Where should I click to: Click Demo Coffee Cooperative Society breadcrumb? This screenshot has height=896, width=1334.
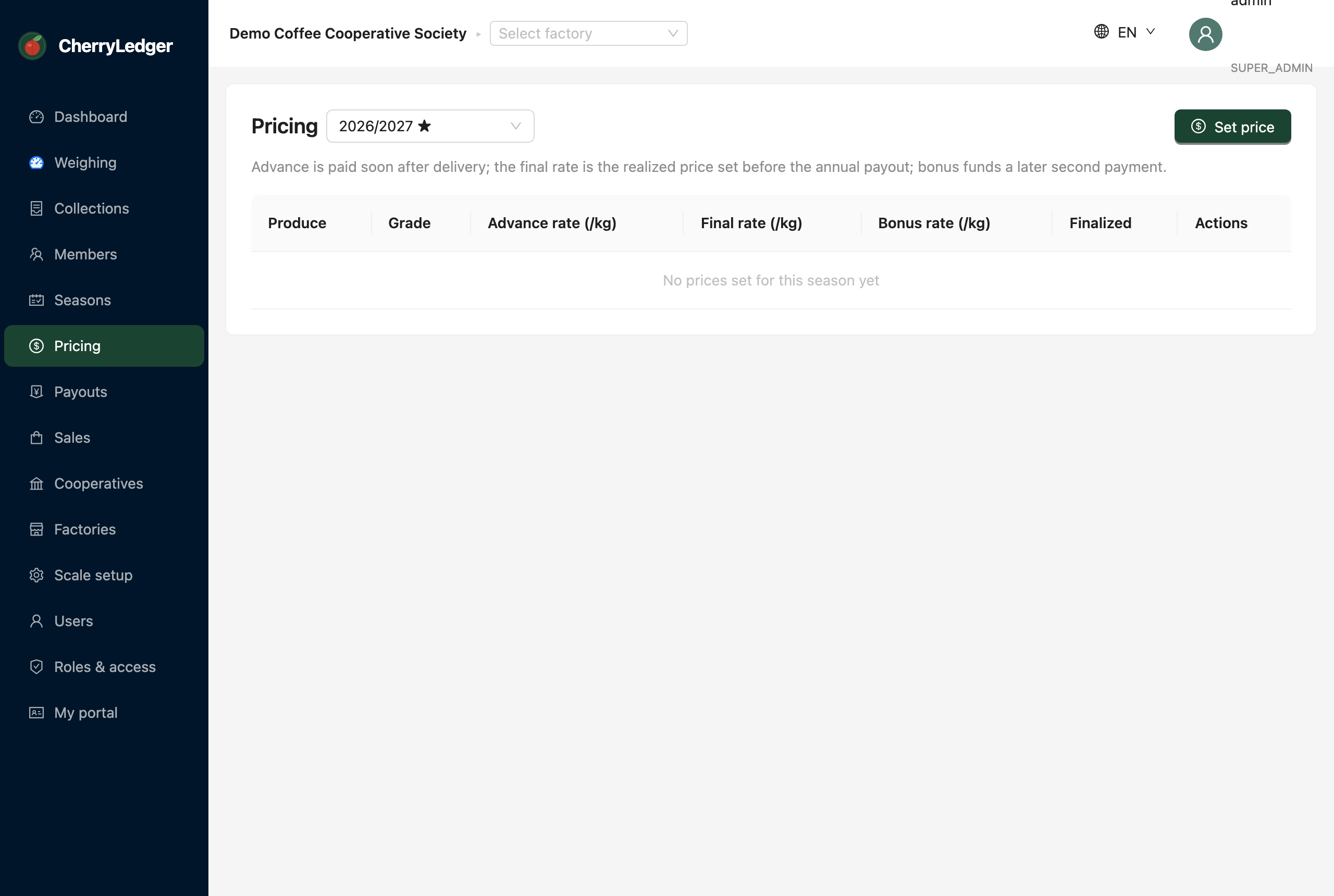[x=348, y=33]
